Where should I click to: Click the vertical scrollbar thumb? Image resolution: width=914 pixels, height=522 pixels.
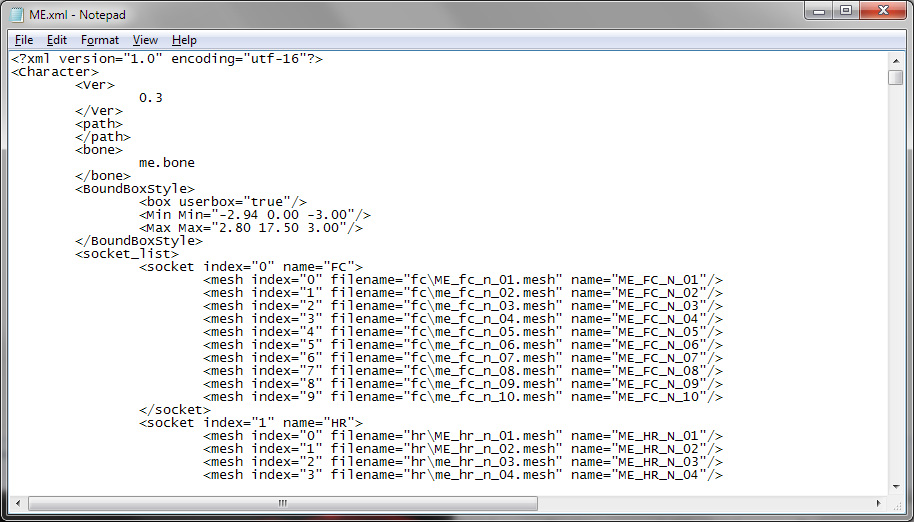896,78
